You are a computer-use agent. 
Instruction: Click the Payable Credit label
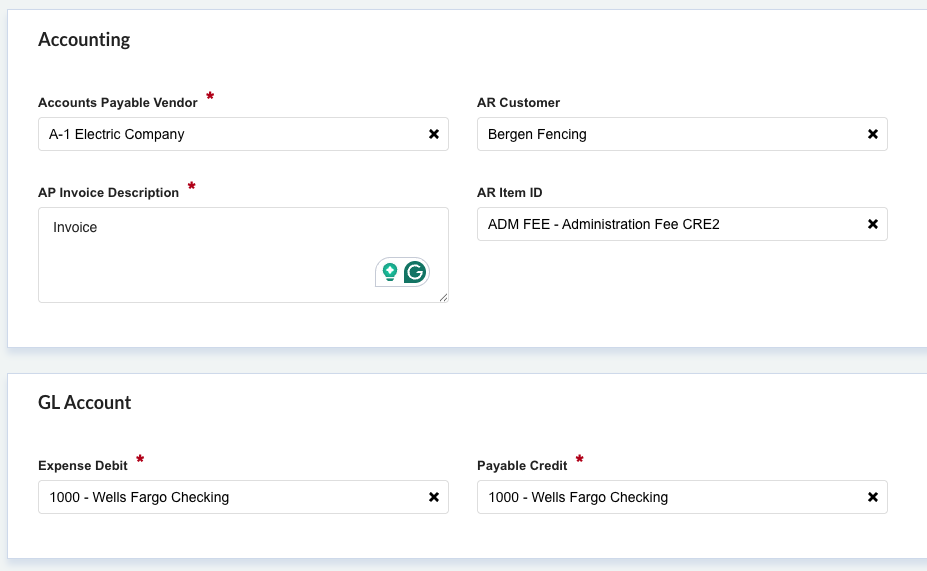(x=522, y=466)
